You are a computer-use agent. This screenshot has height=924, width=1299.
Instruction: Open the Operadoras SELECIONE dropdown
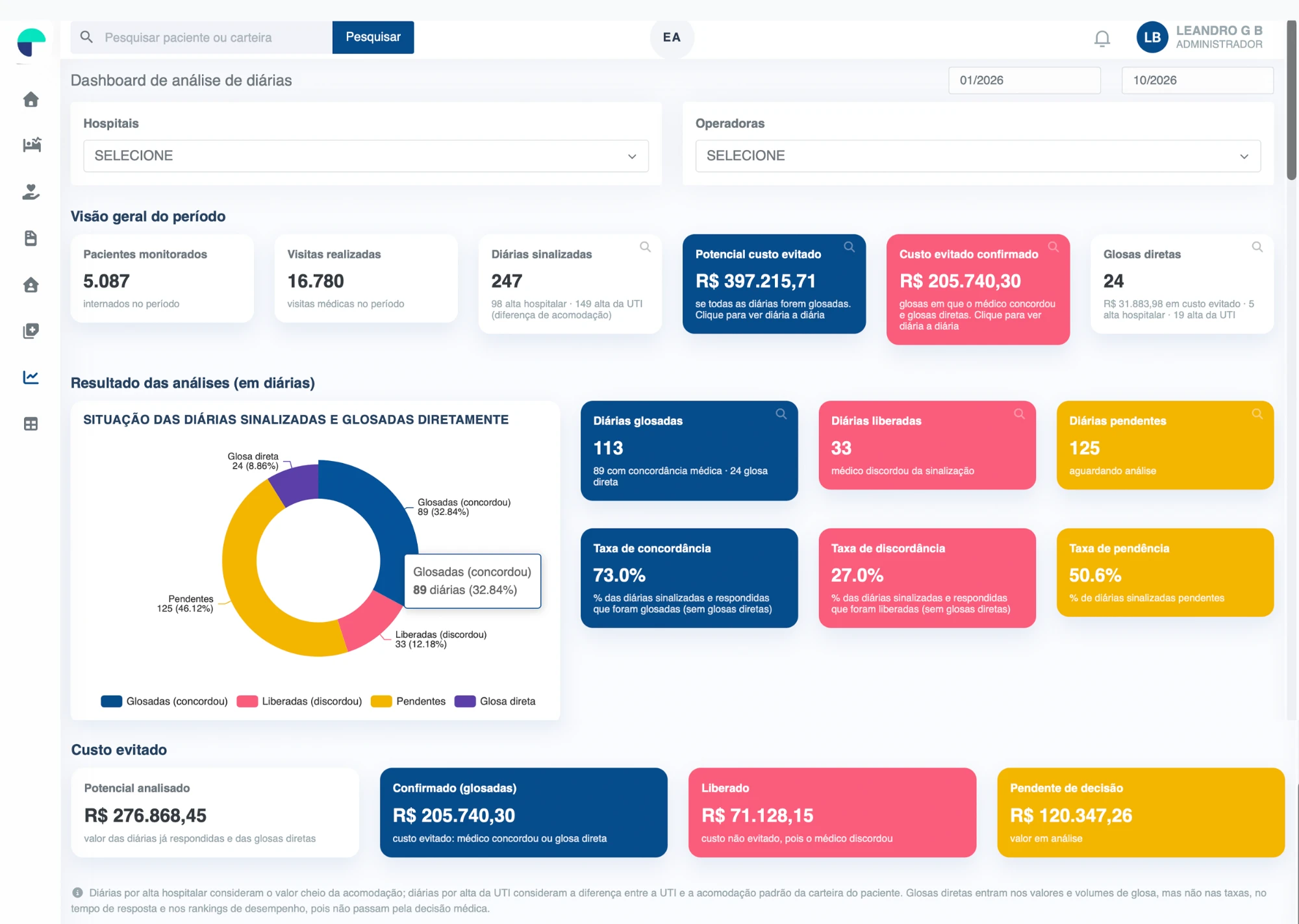click(977, 156)
